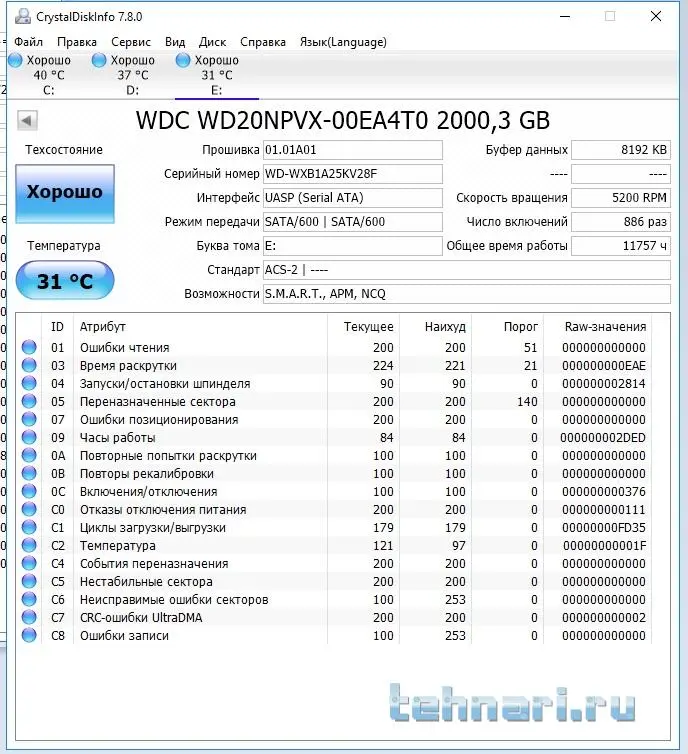
Task: Click status orb for Время раскрутки row
Action: tap(29, 365)
